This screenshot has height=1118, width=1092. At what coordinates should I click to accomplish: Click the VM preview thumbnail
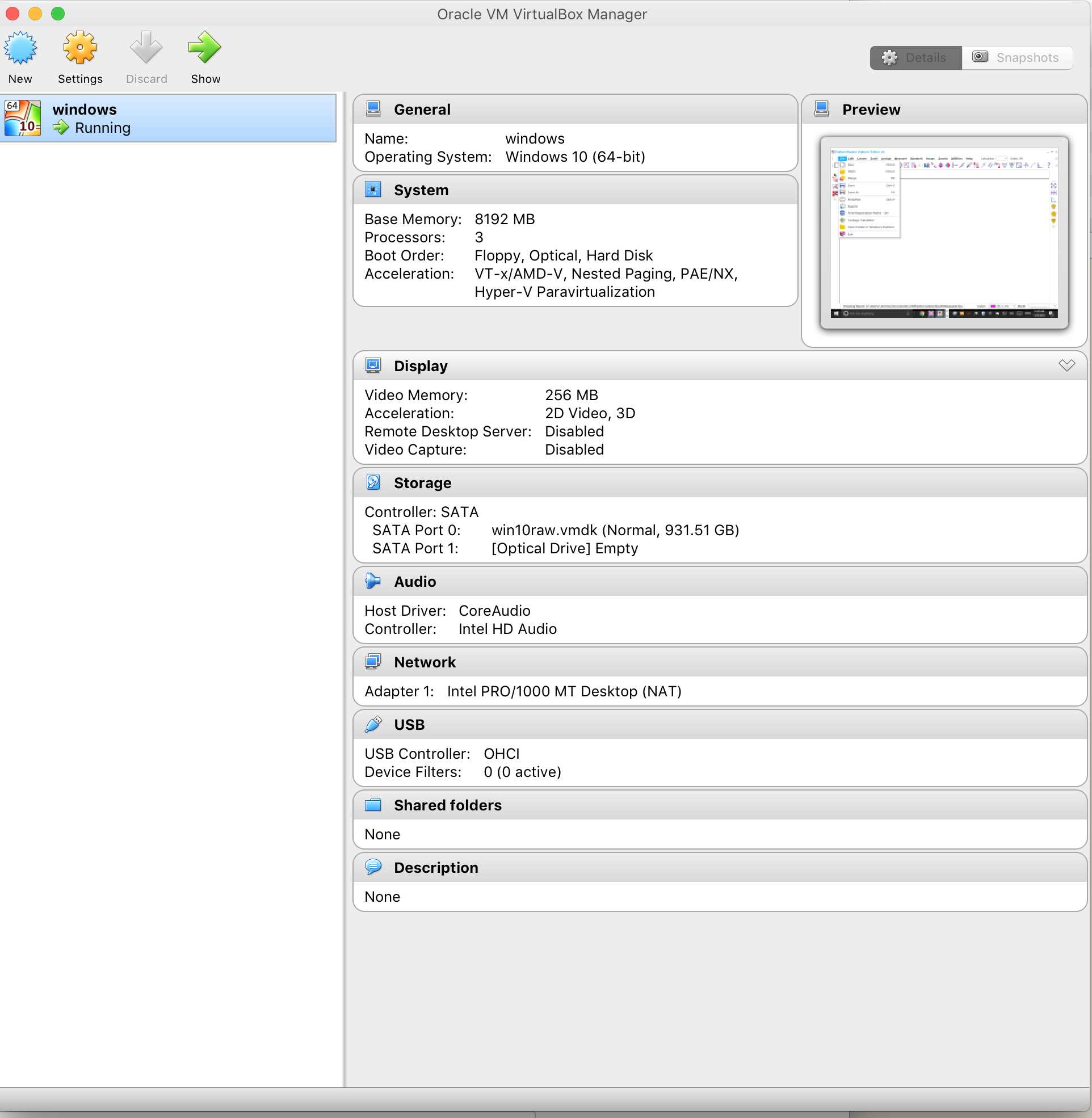[x=943, y=232]
